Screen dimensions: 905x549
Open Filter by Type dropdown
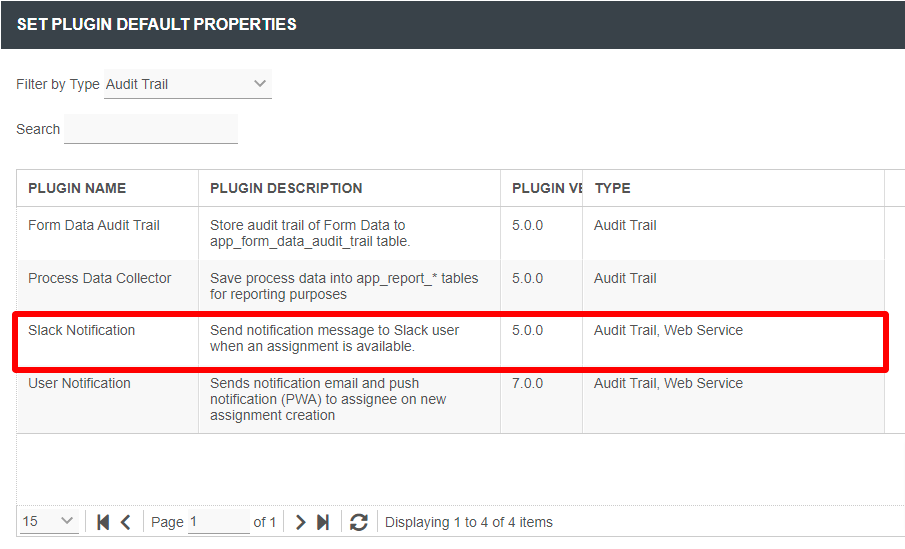(187, 84)
